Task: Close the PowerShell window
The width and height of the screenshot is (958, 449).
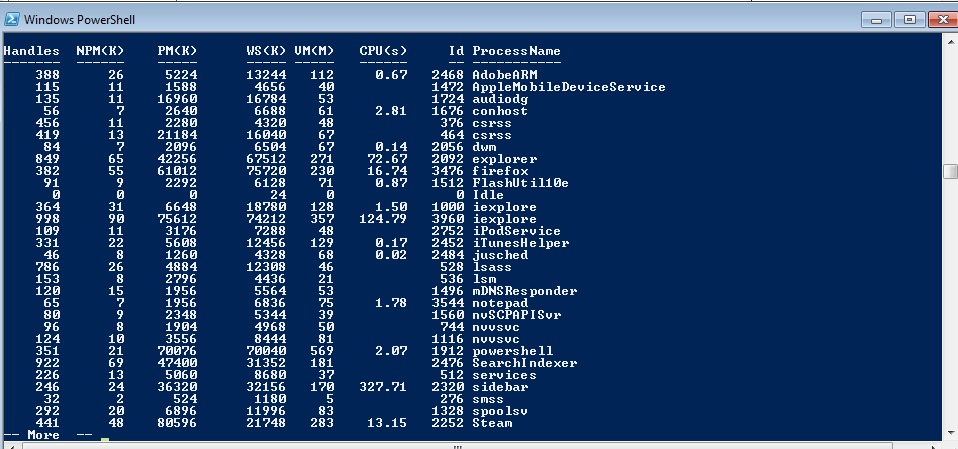Action: tap(943, 20)
